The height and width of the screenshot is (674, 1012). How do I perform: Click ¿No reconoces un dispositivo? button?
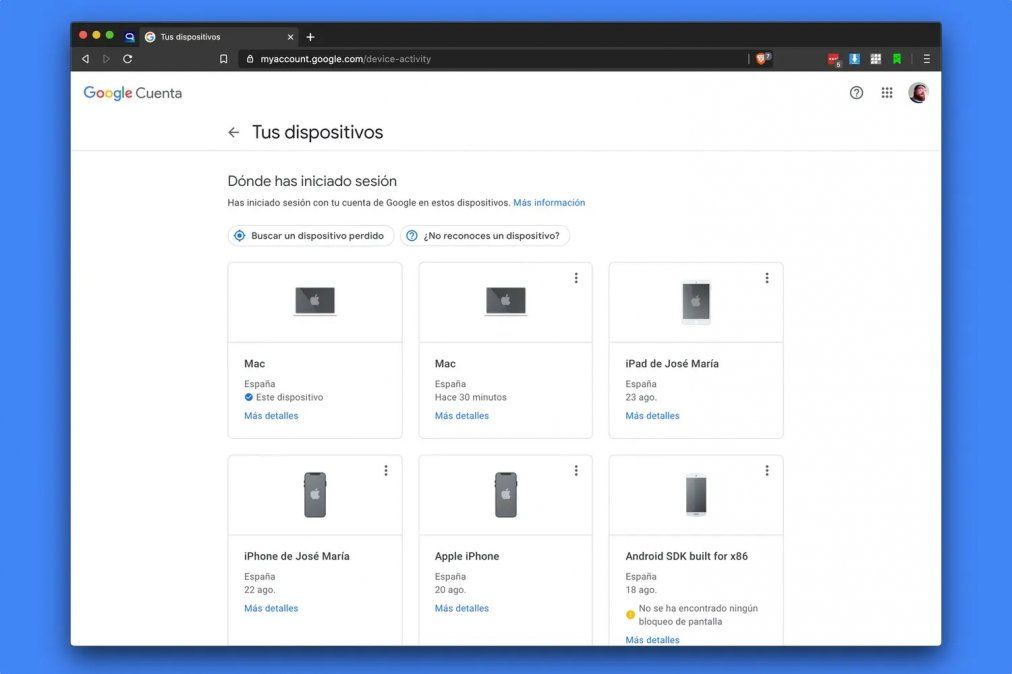[x=486, y=235]
